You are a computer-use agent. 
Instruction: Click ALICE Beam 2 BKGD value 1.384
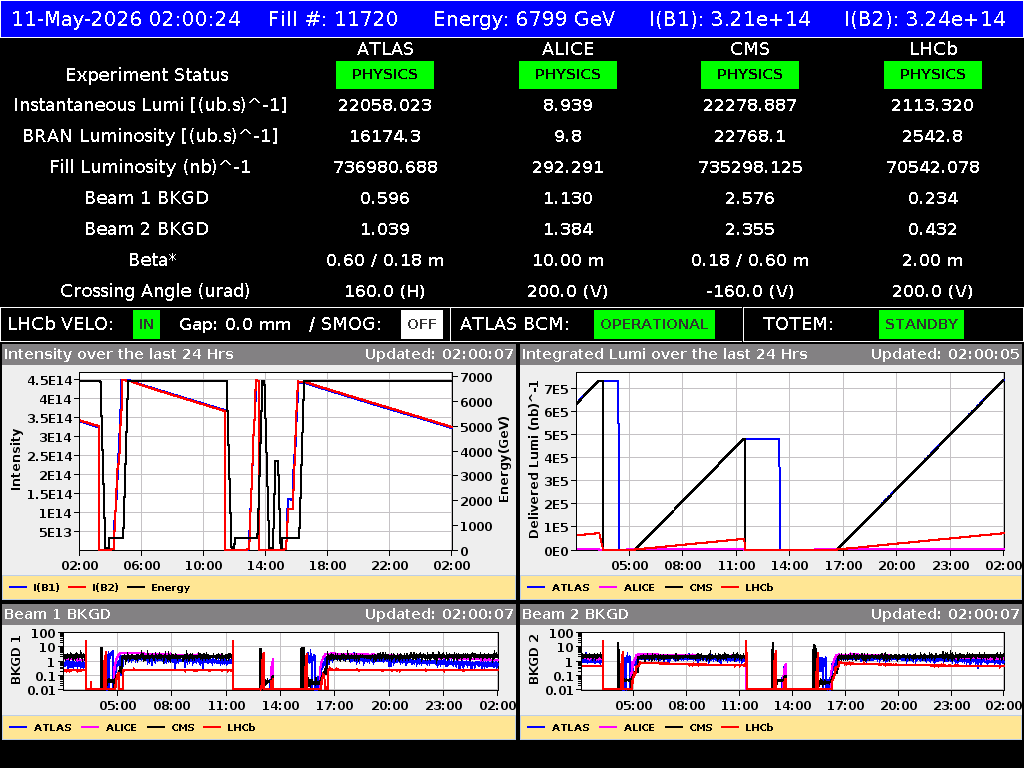pos(568,229)
